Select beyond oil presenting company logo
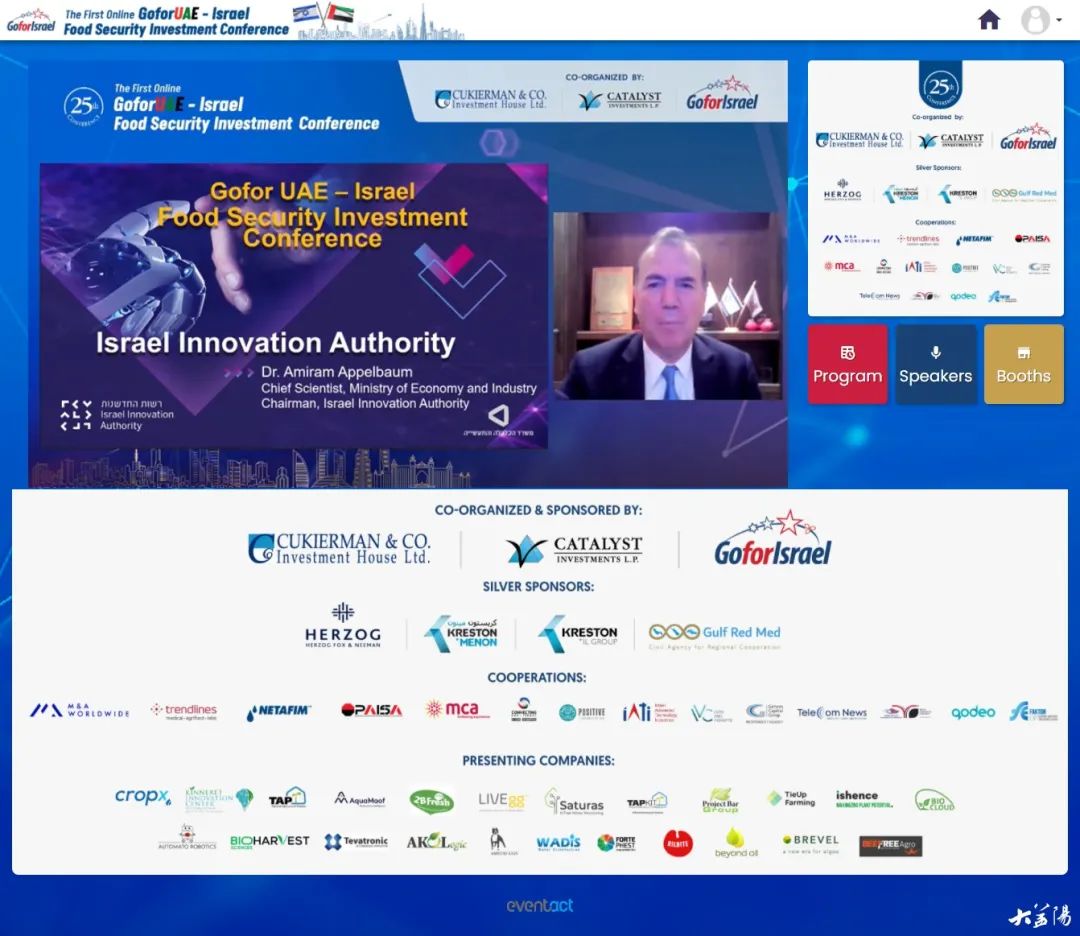The height and width of the screenshot is (936, 1080). (736, 842)
